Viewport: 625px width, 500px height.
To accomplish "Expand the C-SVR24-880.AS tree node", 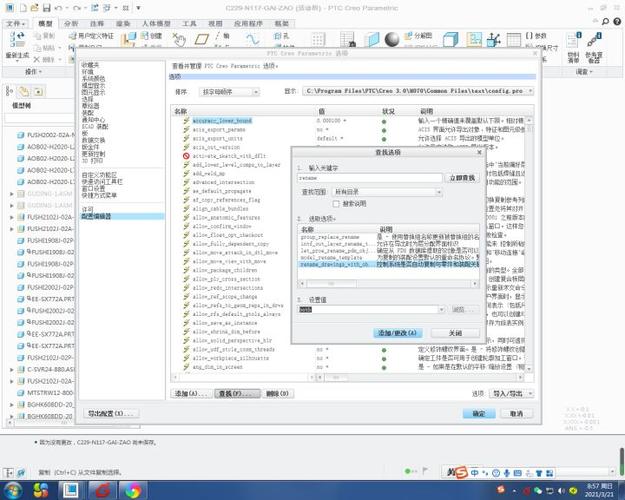I will [12, 369].
